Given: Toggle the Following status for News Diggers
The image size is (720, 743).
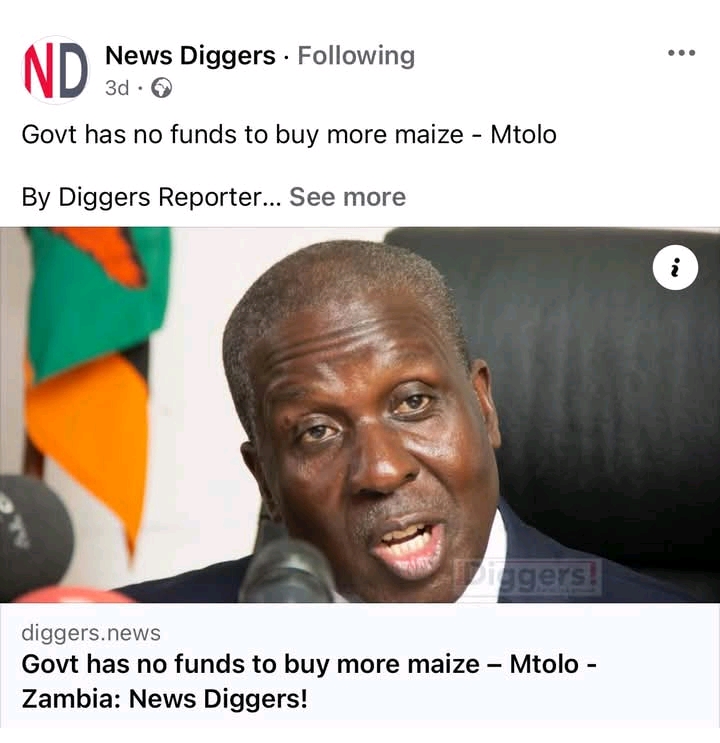Looking at the screenshot, I should 356,56.
